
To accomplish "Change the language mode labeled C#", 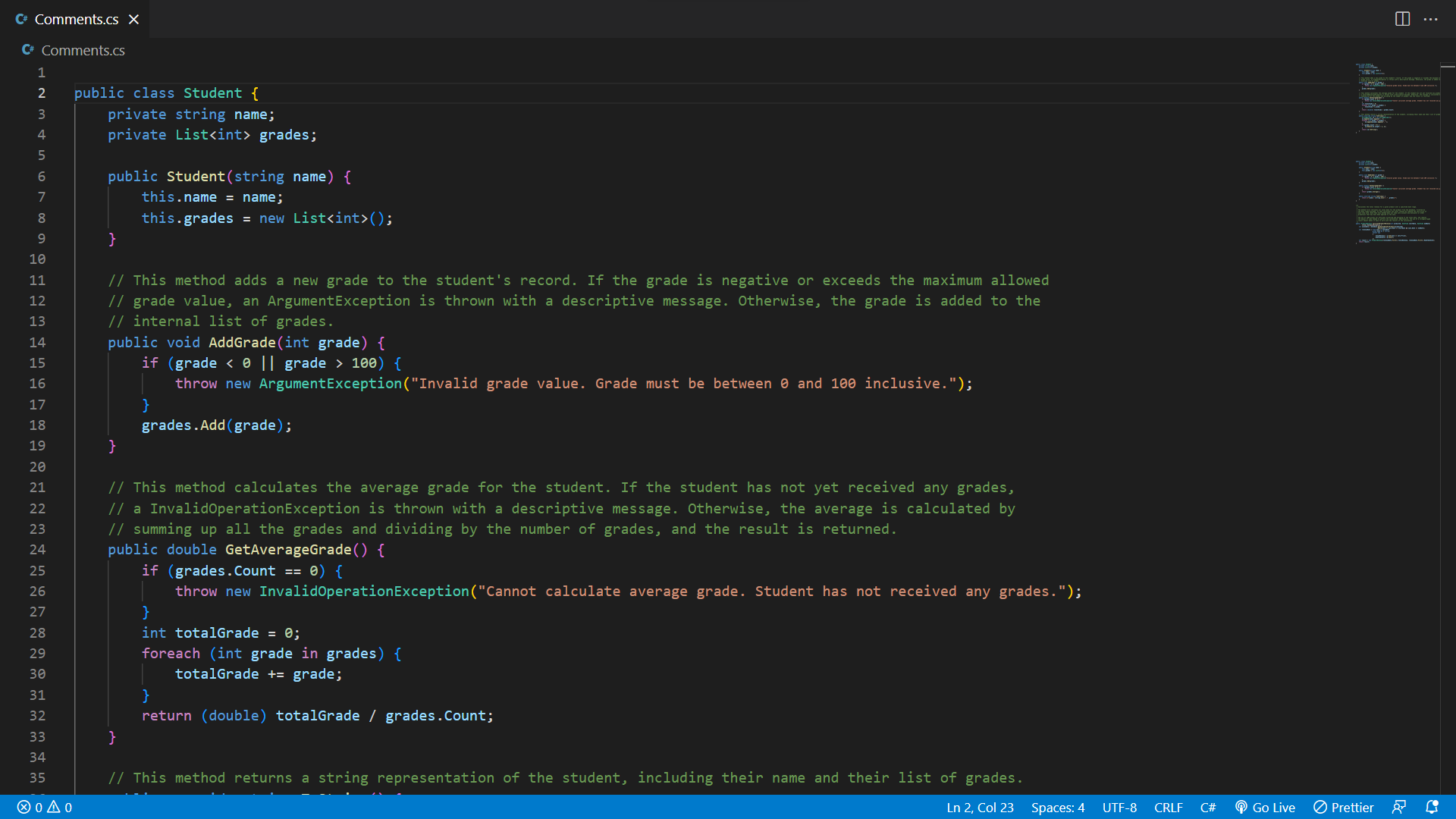I will click(x=1208, y=807).
